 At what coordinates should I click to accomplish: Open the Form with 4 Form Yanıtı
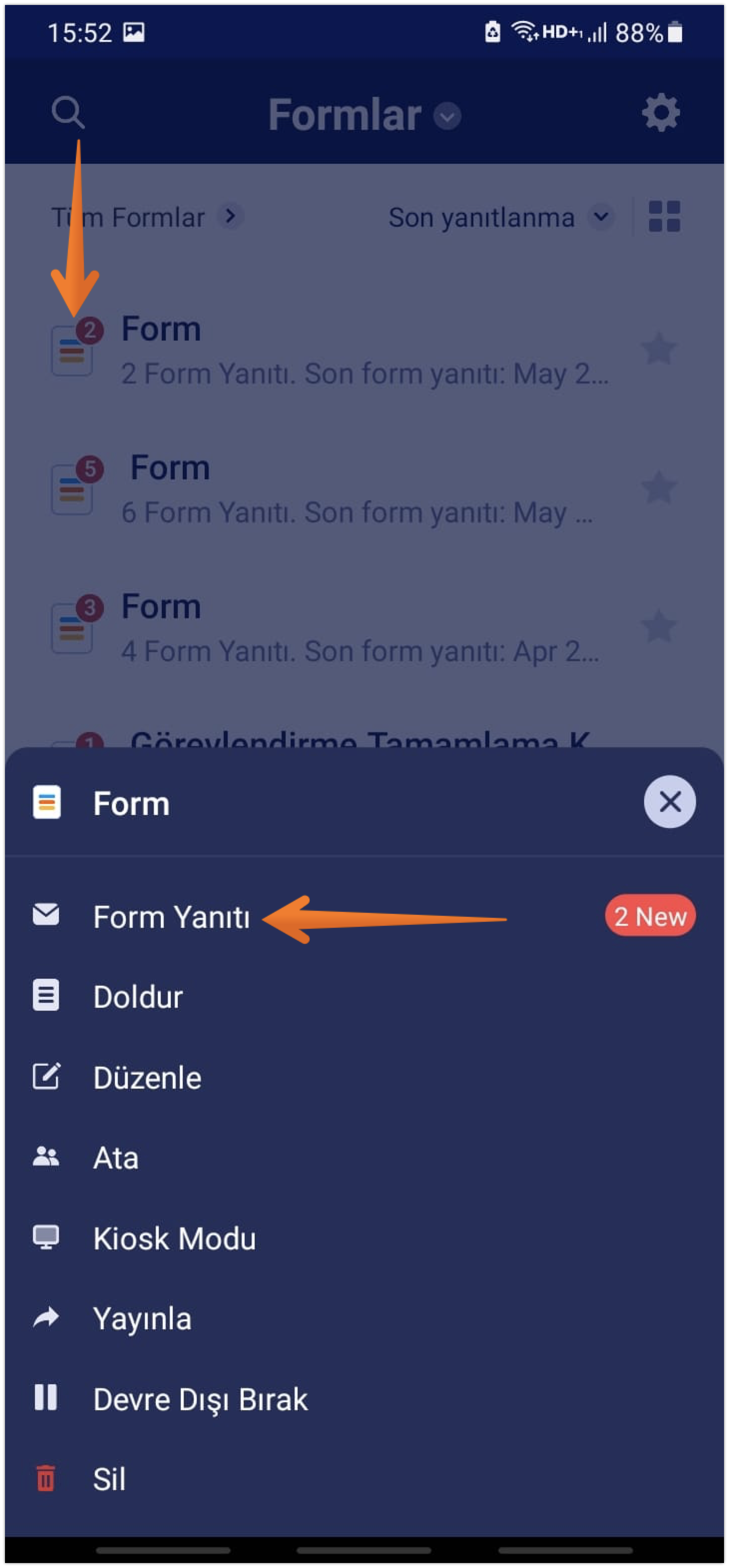click(359, 628)
